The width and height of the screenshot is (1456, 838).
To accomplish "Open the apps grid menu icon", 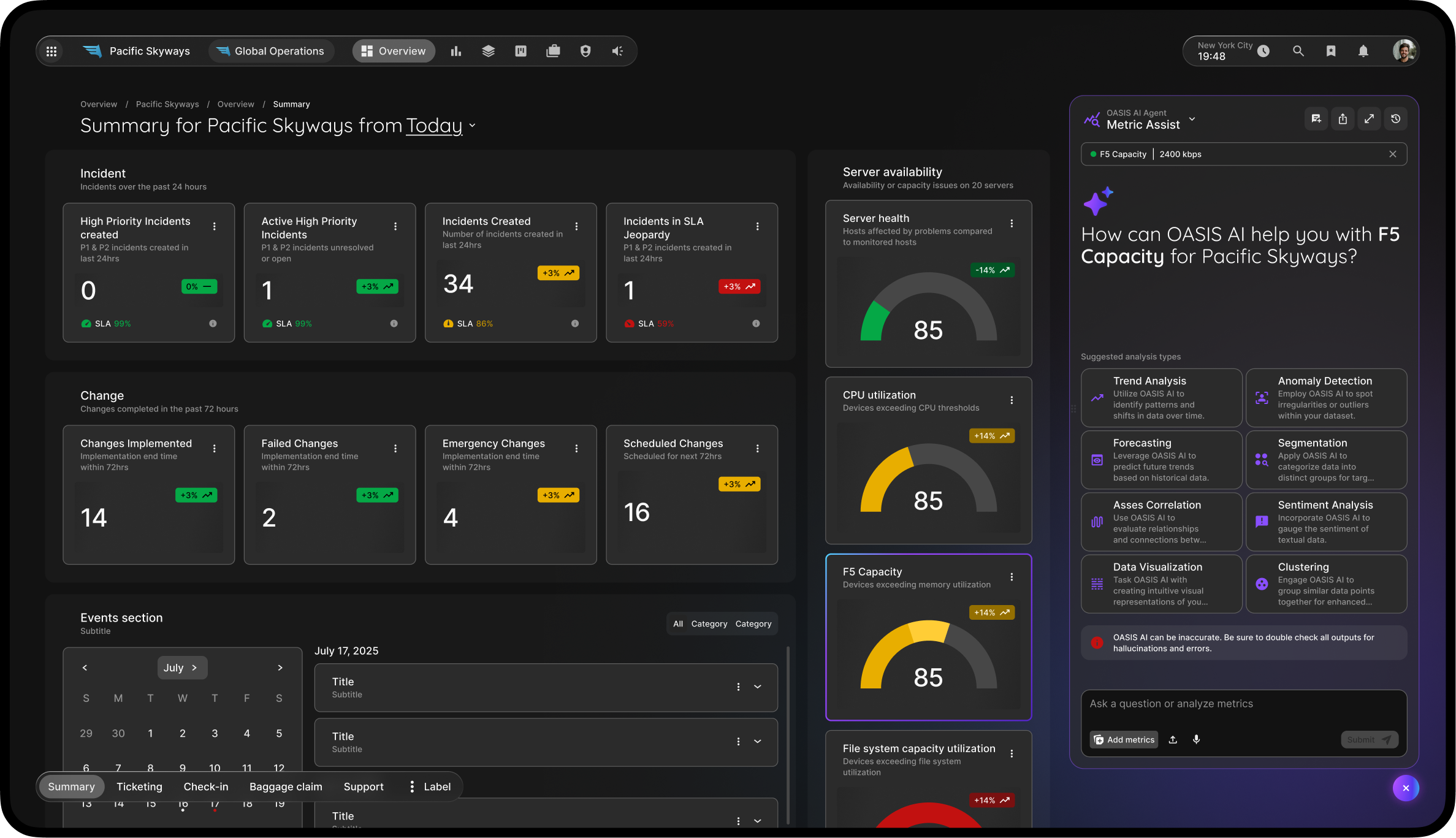I will (51, 51).
